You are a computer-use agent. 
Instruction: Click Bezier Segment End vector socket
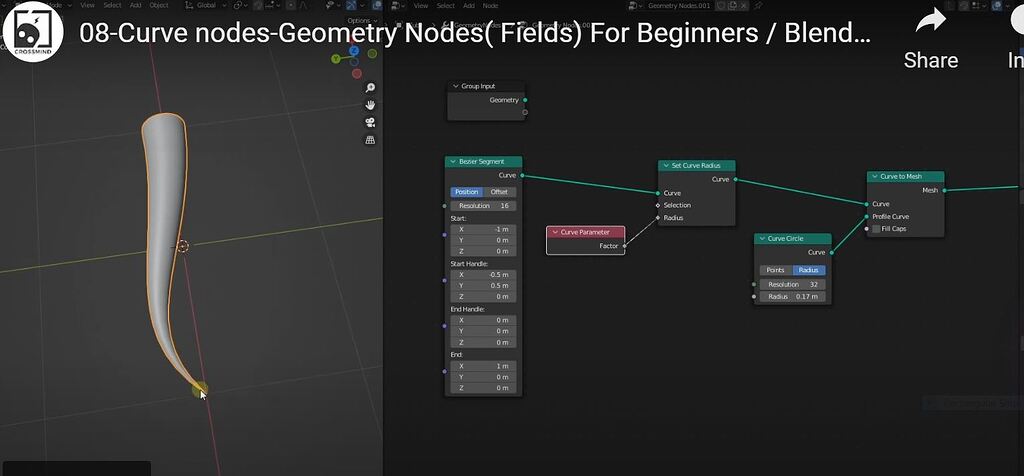(x=445, y=371)
